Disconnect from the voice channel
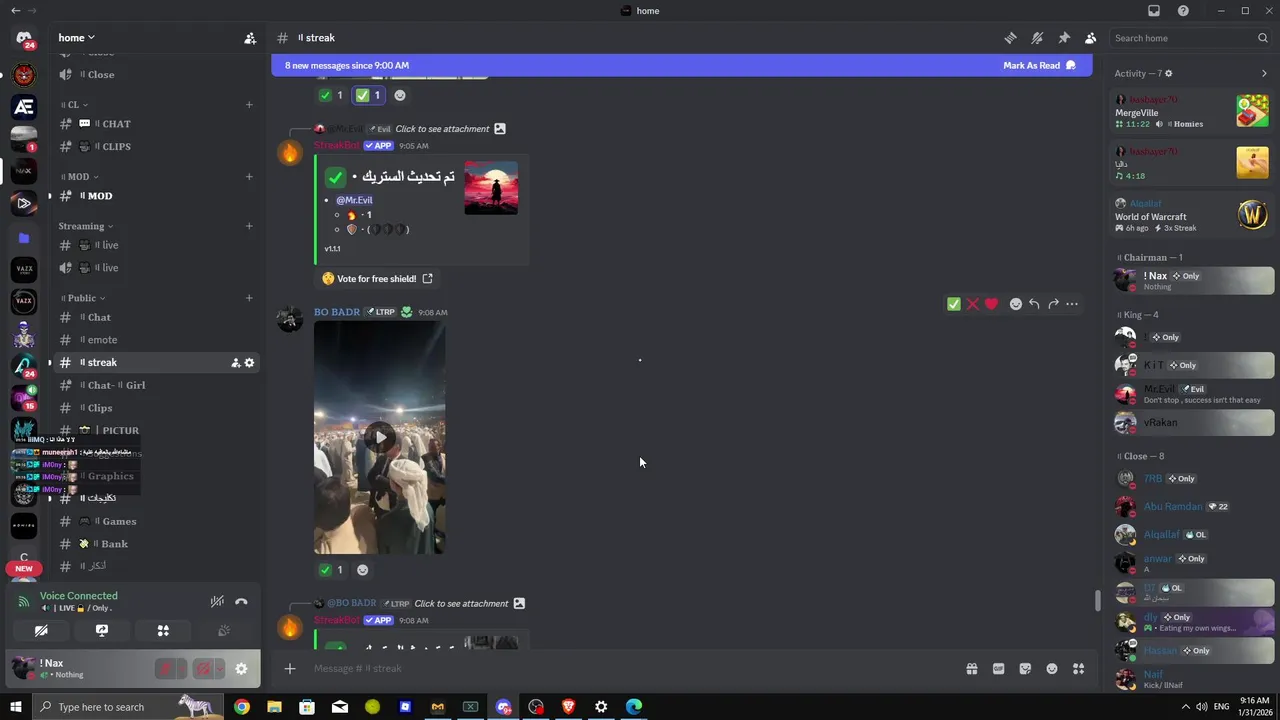 tap(241, 602)
